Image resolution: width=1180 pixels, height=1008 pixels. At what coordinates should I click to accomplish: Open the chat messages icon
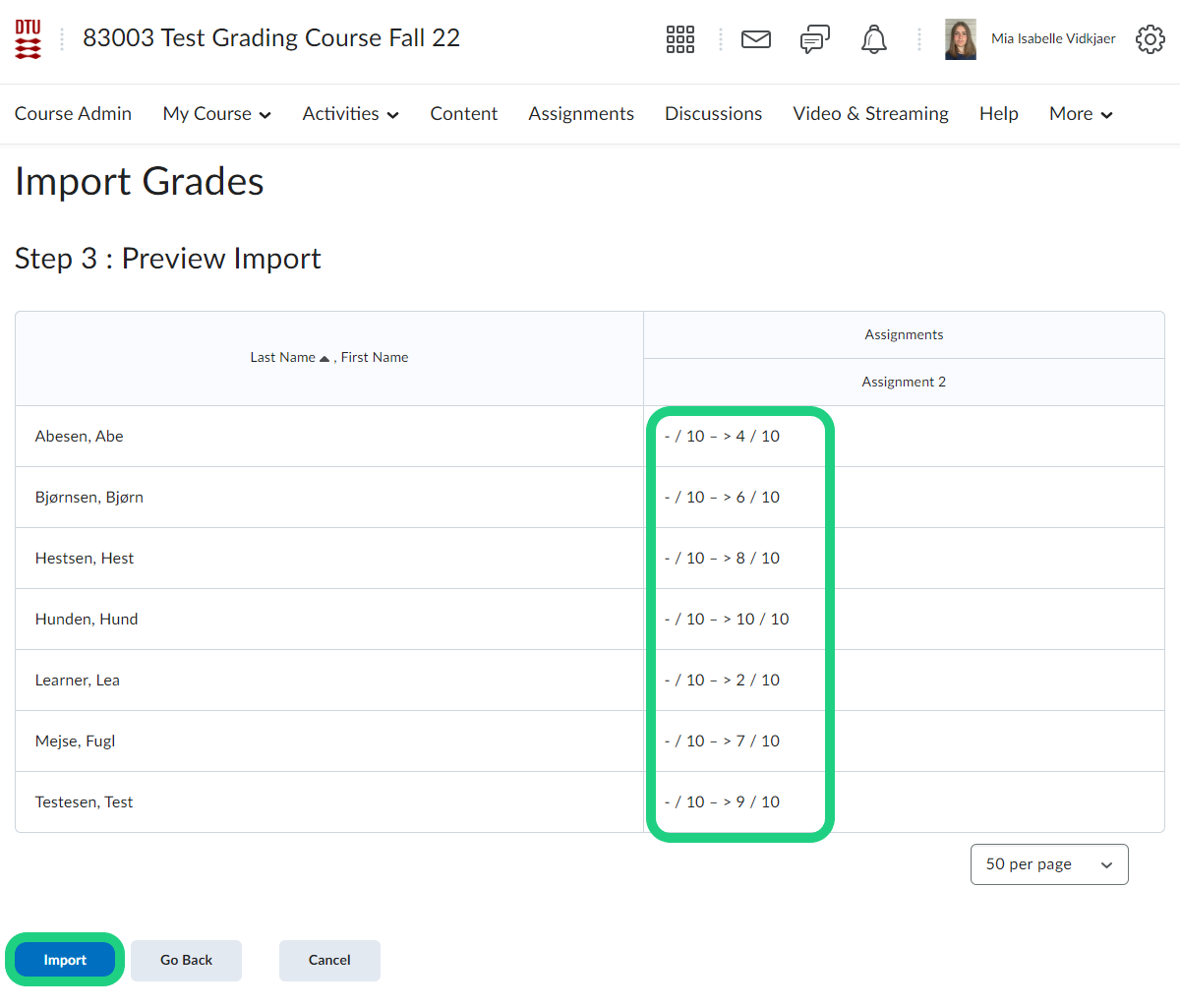(814, 39)
